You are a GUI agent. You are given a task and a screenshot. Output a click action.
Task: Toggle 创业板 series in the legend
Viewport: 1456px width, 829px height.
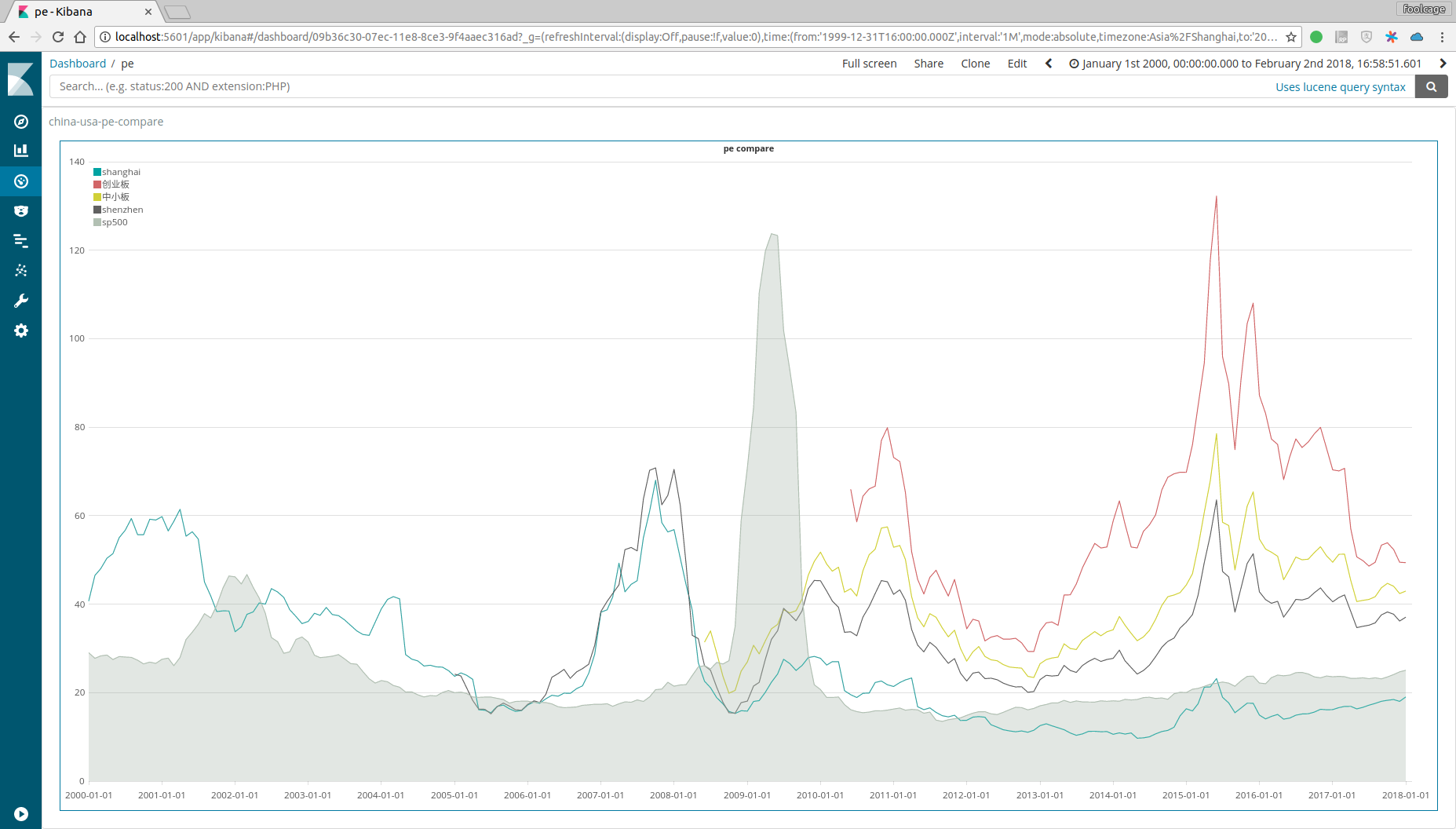click(111, 184)
